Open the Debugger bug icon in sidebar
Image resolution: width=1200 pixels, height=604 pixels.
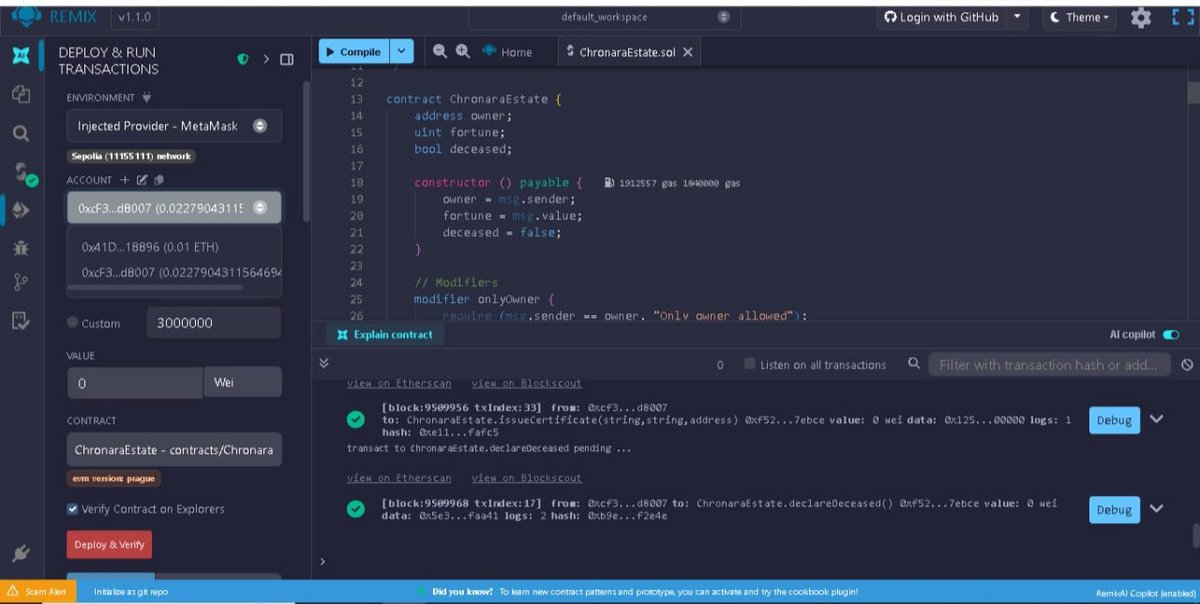click(21, 247)
